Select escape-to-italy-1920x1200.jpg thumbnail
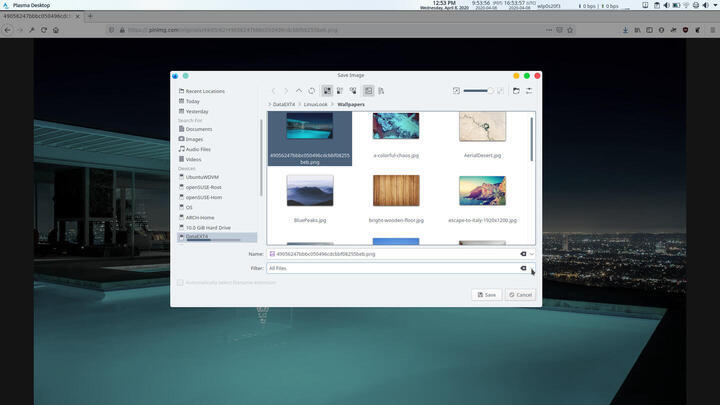The height and width of the screenshot is (405, 720). click(482, 191)
